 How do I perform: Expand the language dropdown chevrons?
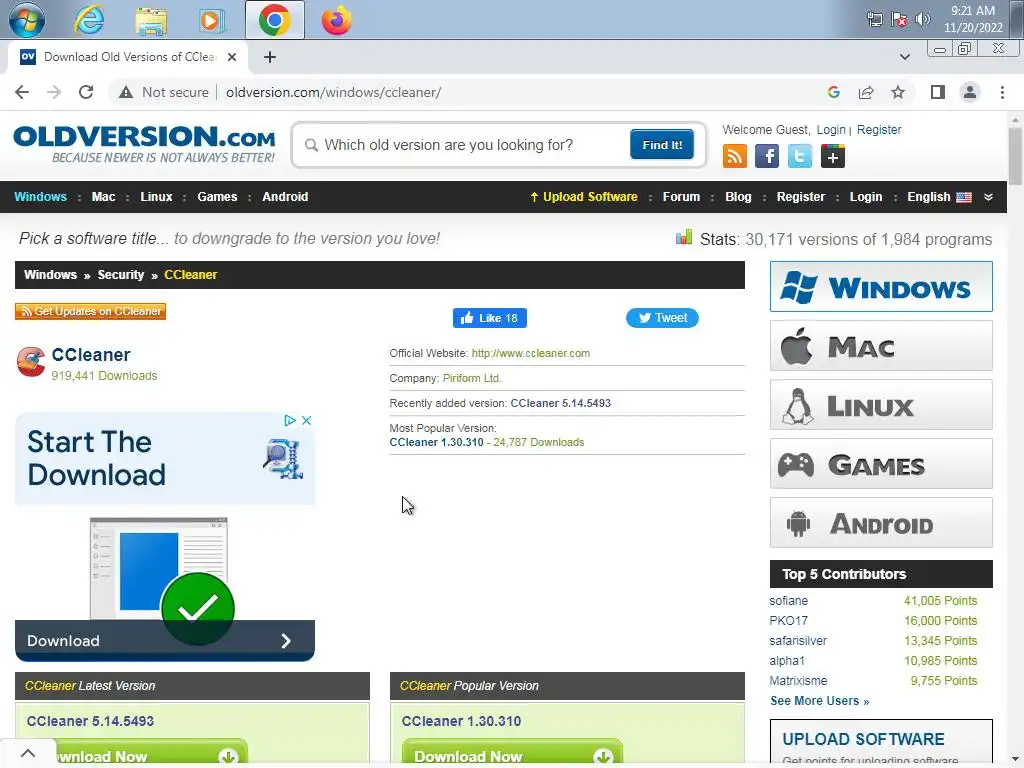click(988, 197)
